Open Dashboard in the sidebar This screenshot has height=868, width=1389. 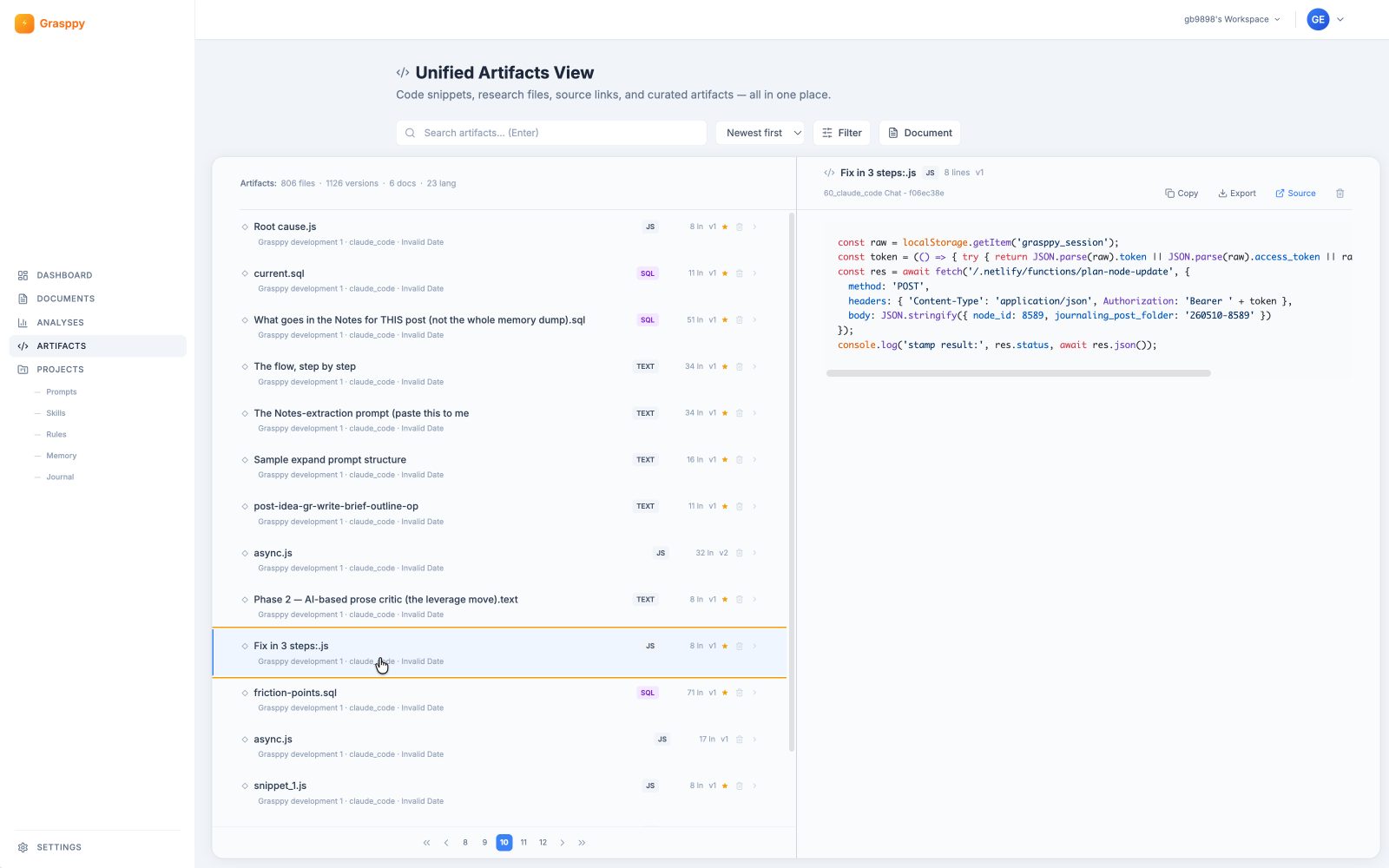pos(98,275)
